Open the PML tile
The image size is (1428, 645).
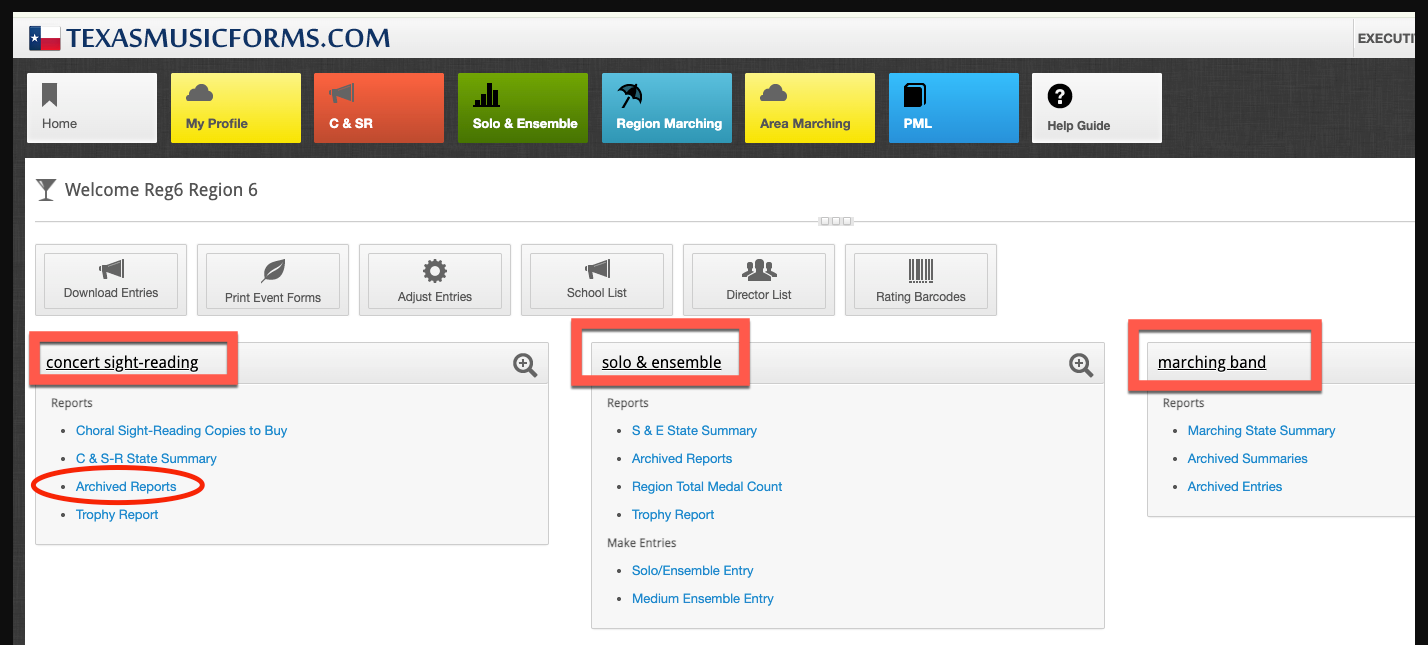coord(954,108)
